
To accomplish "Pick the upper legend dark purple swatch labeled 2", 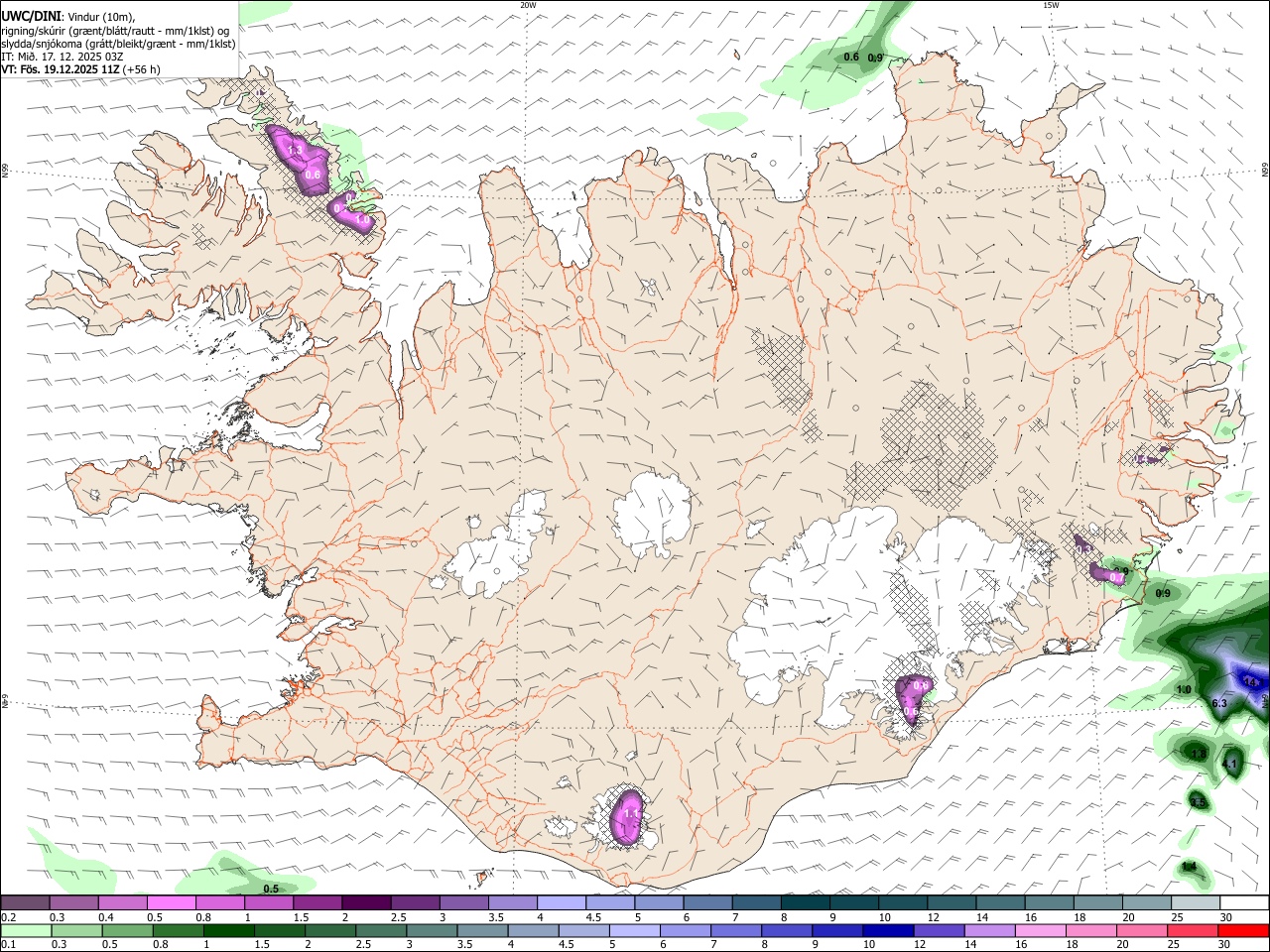I will point(366,902).
